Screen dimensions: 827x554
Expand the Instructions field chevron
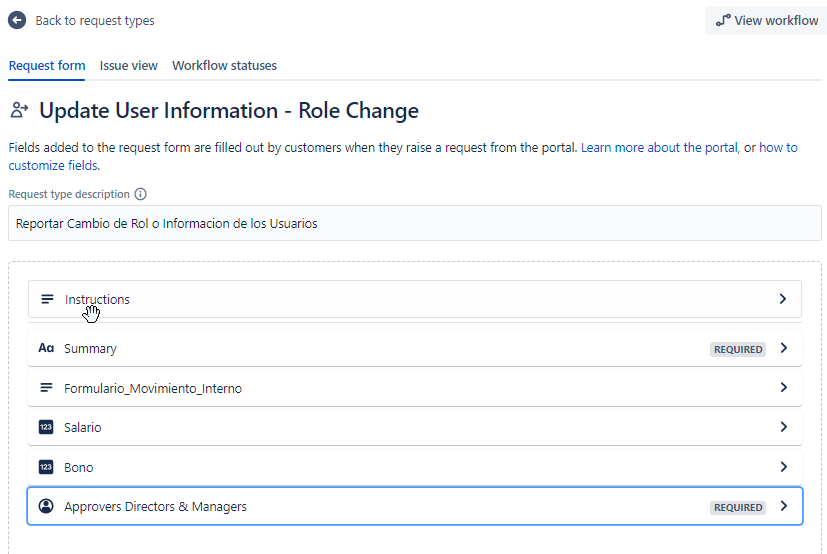pyautogui.click(x=783, y=299)
